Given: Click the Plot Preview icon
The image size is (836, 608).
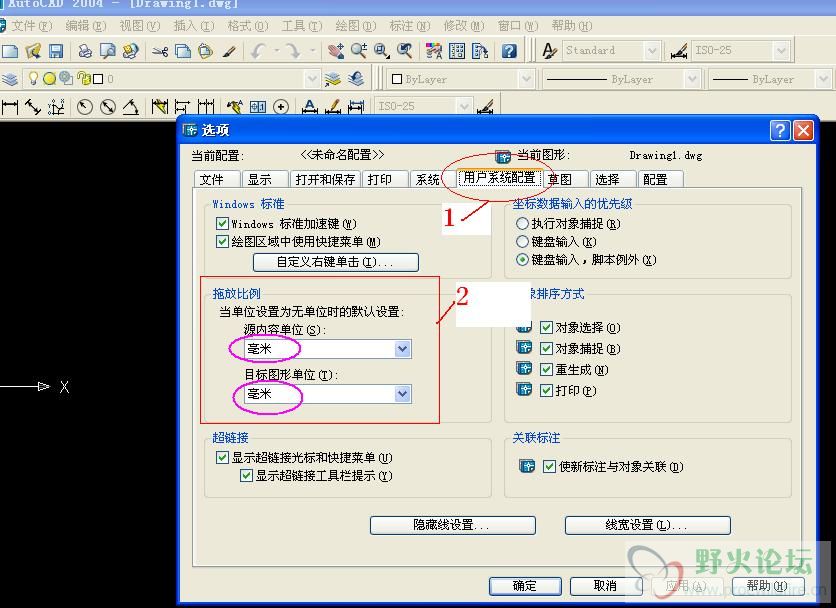Looking at the screenshot, I should (x=108, y=51).
